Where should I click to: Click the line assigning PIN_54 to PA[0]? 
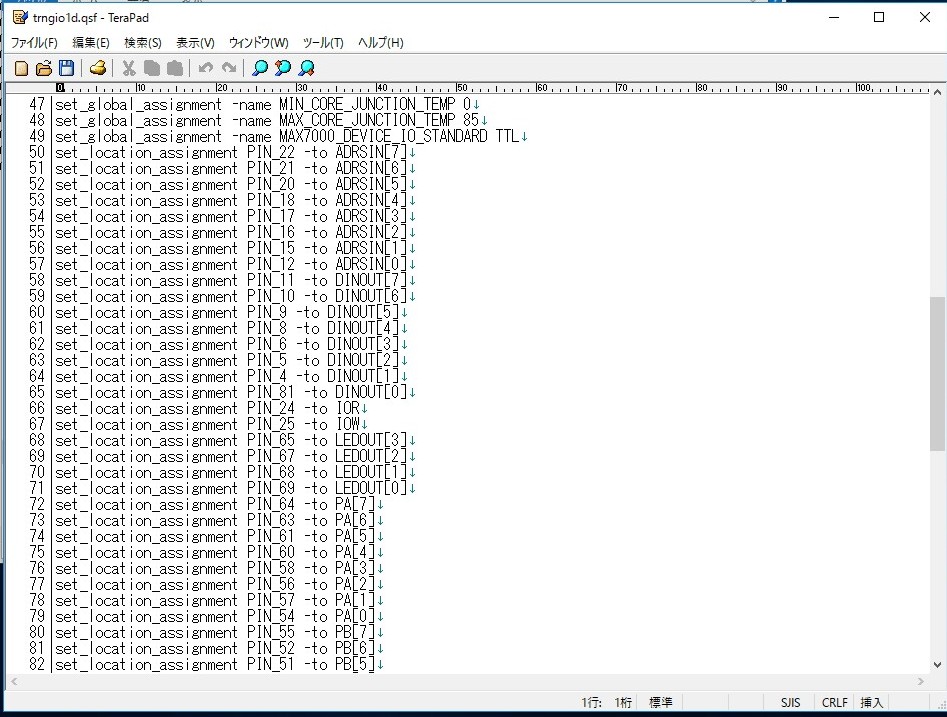coord(216,617)
